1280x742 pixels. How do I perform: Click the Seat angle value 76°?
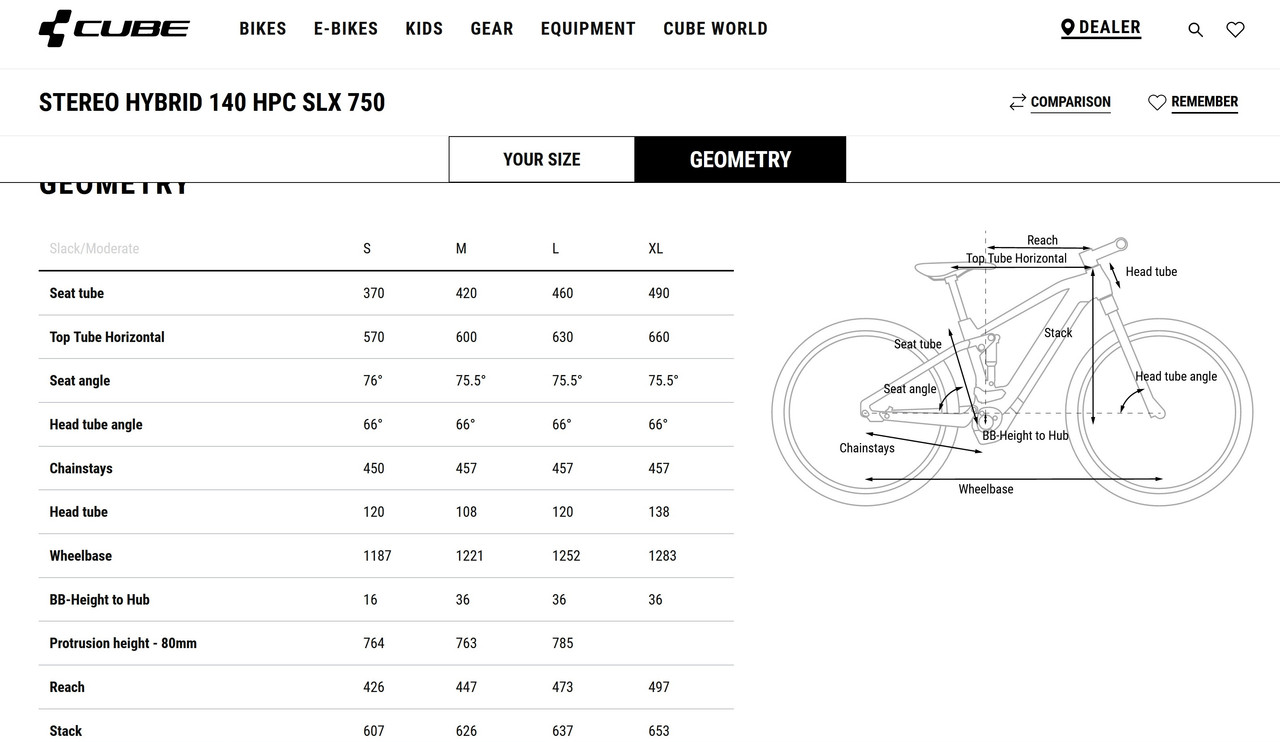click(373, 381)
